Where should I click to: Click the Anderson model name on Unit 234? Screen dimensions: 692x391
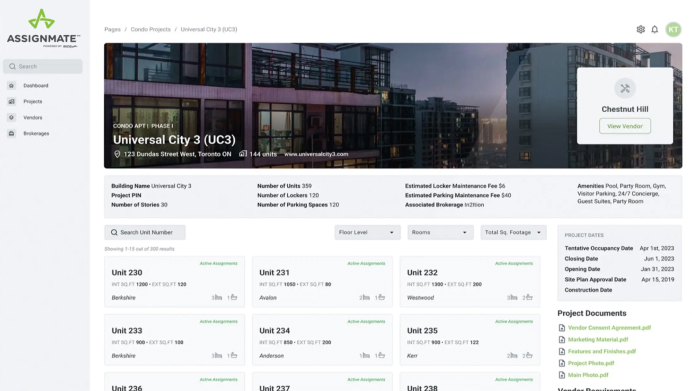click(271, 356)
